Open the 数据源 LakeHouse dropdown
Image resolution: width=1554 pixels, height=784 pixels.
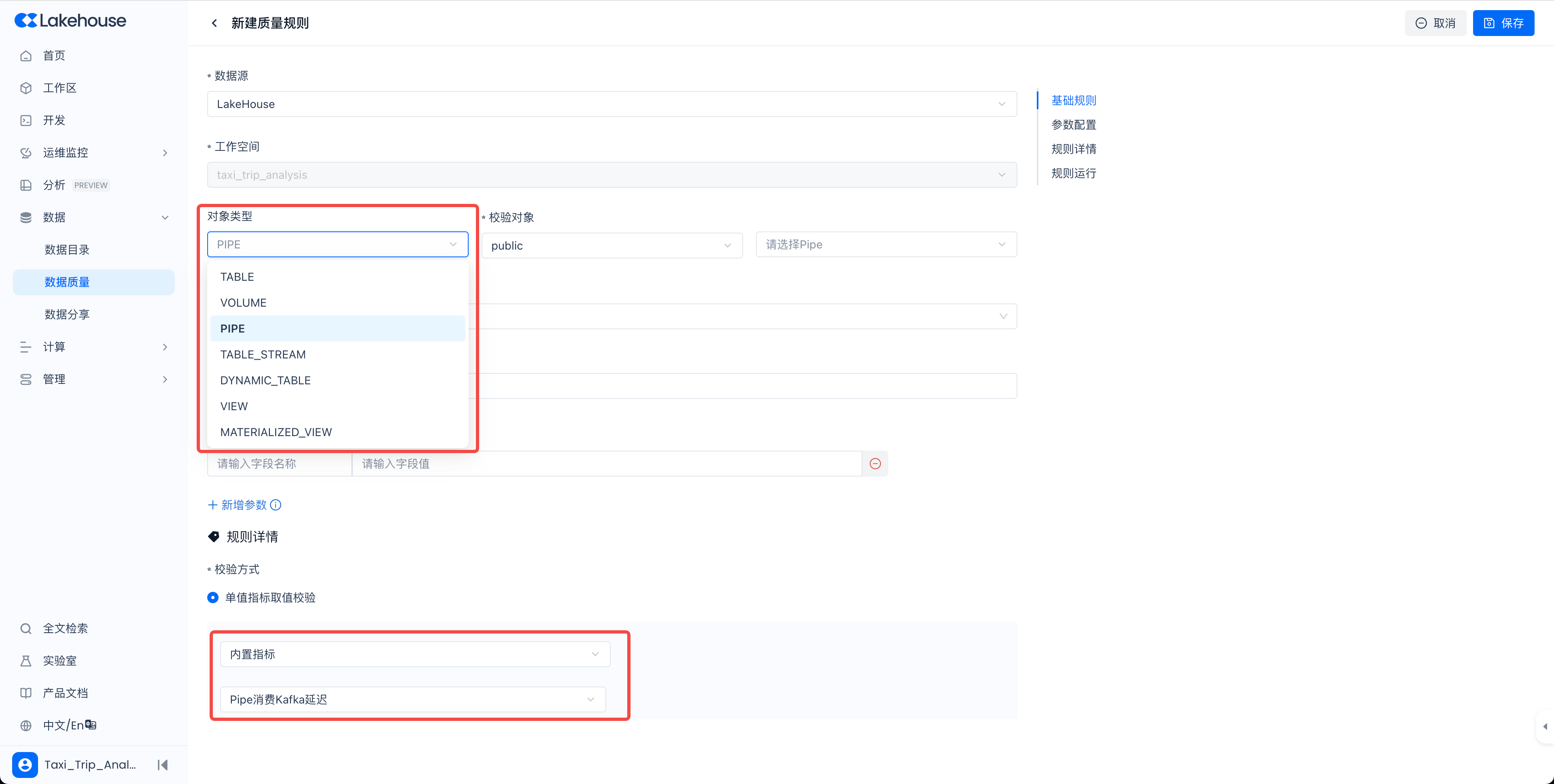612,104
